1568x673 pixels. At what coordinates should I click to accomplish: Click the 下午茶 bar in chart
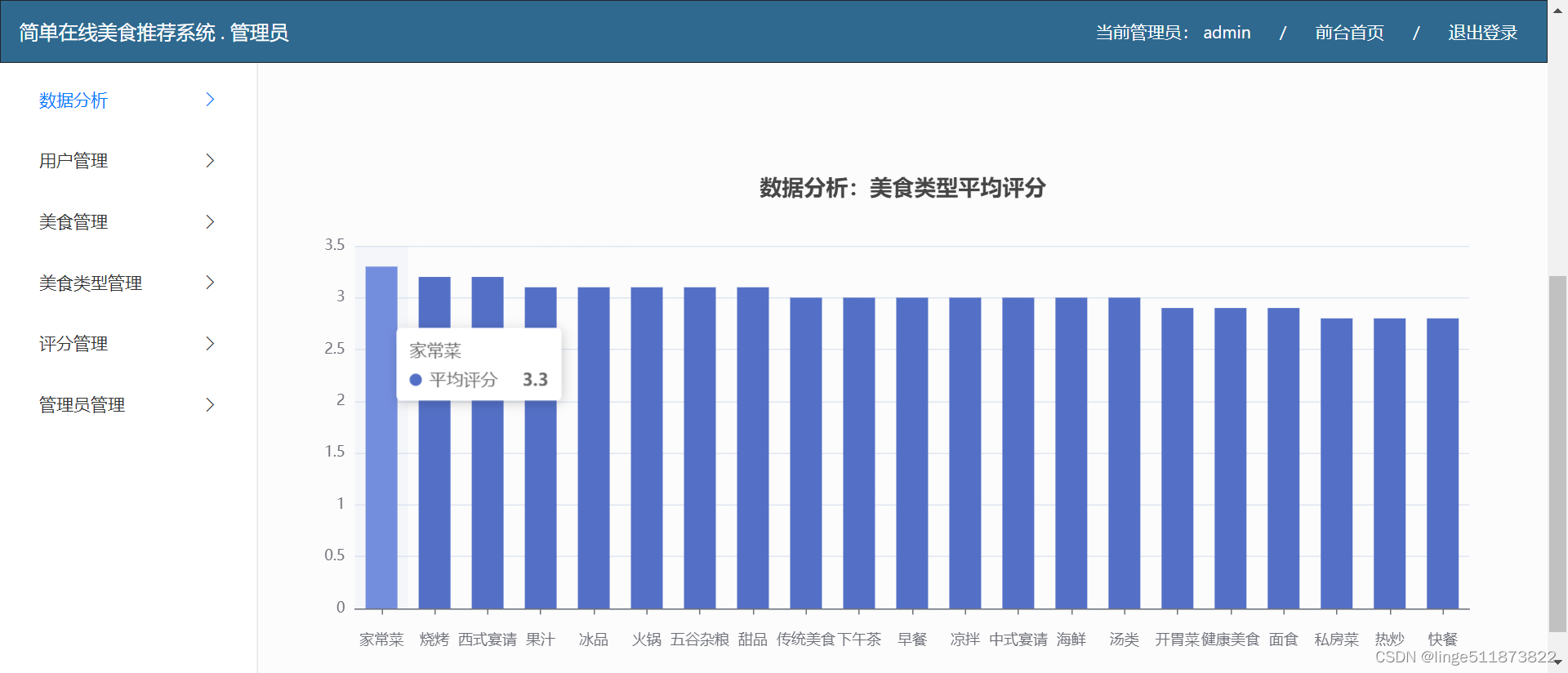(859, 453)
